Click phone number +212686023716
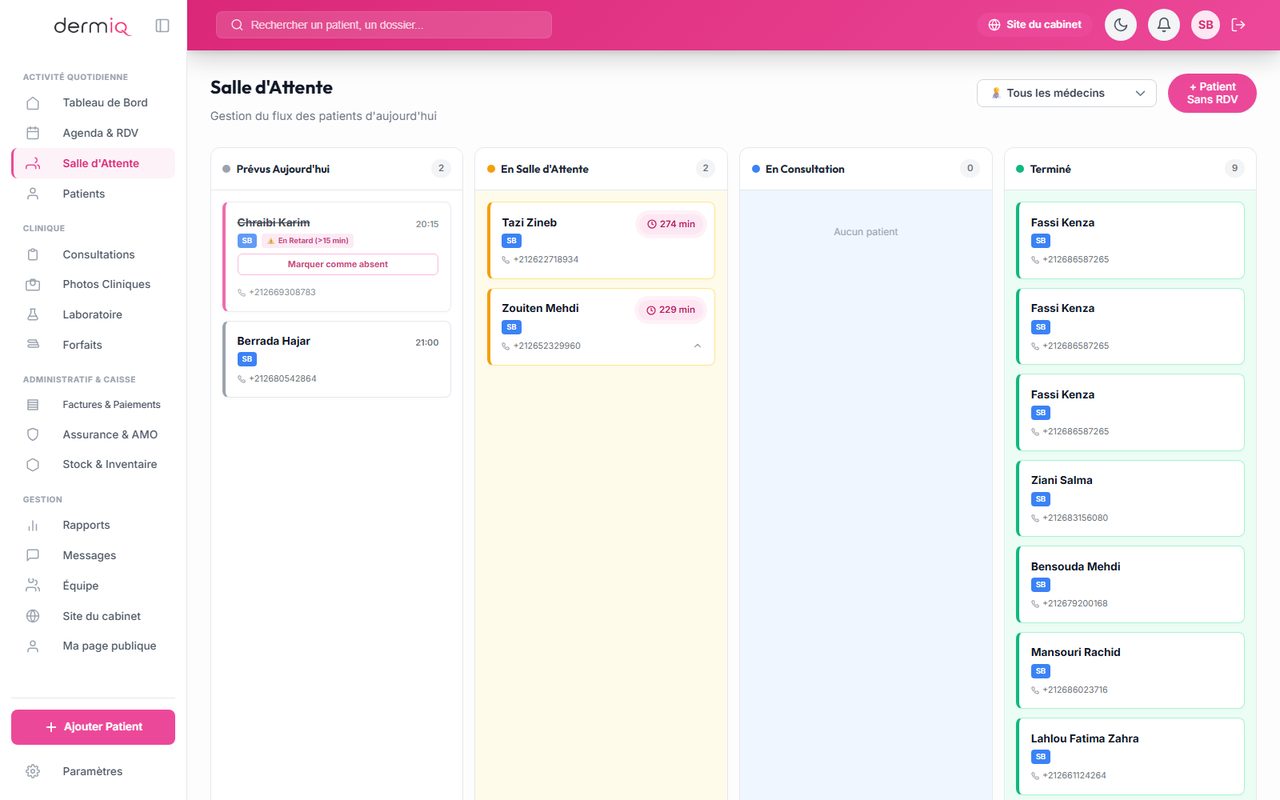The width and height of the screenshot is (1280, 800). tap(1075, 690)
